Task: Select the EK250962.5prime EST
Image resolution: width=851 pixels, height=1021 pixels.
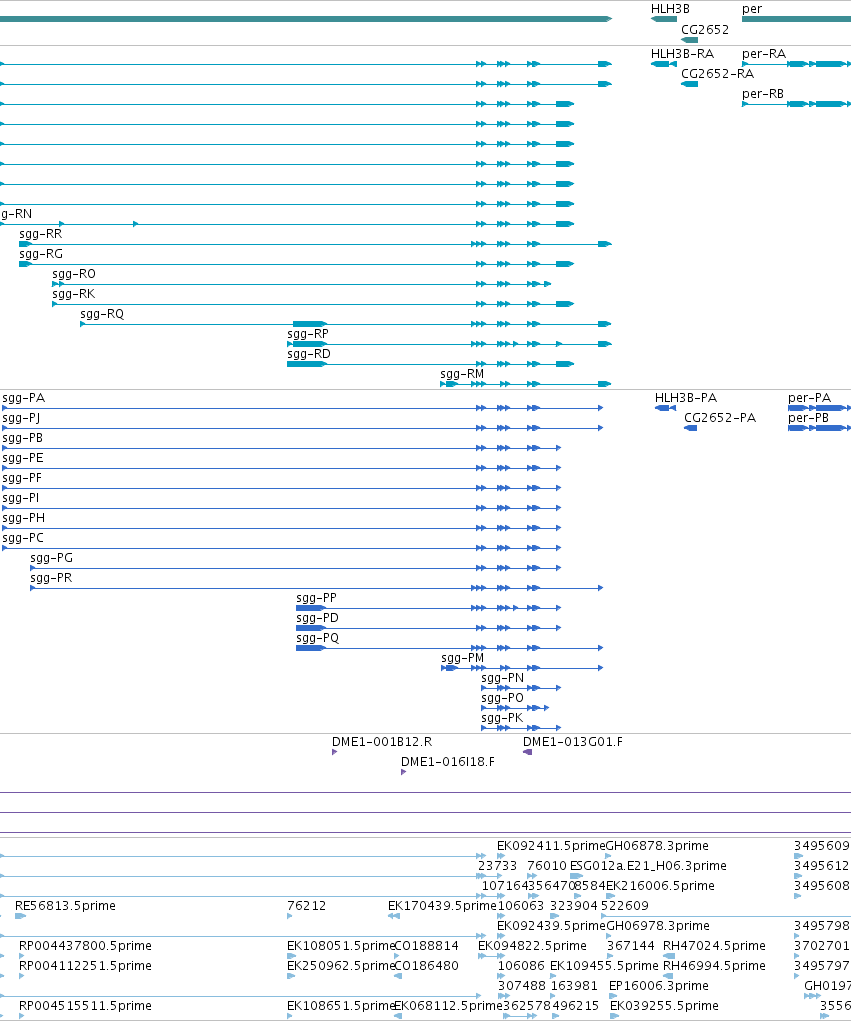Action: 291,976
